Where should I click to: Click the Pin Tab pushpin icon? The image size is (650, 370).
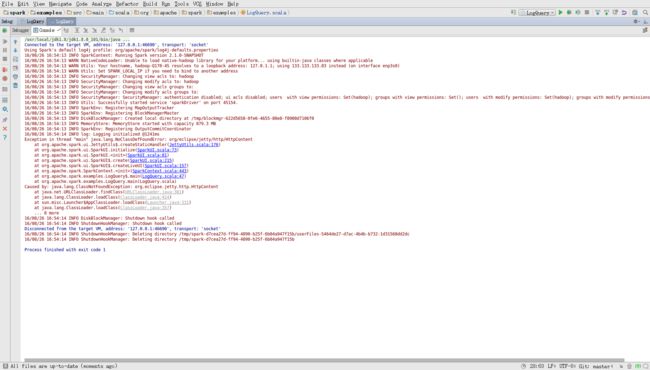pos(5,119)
